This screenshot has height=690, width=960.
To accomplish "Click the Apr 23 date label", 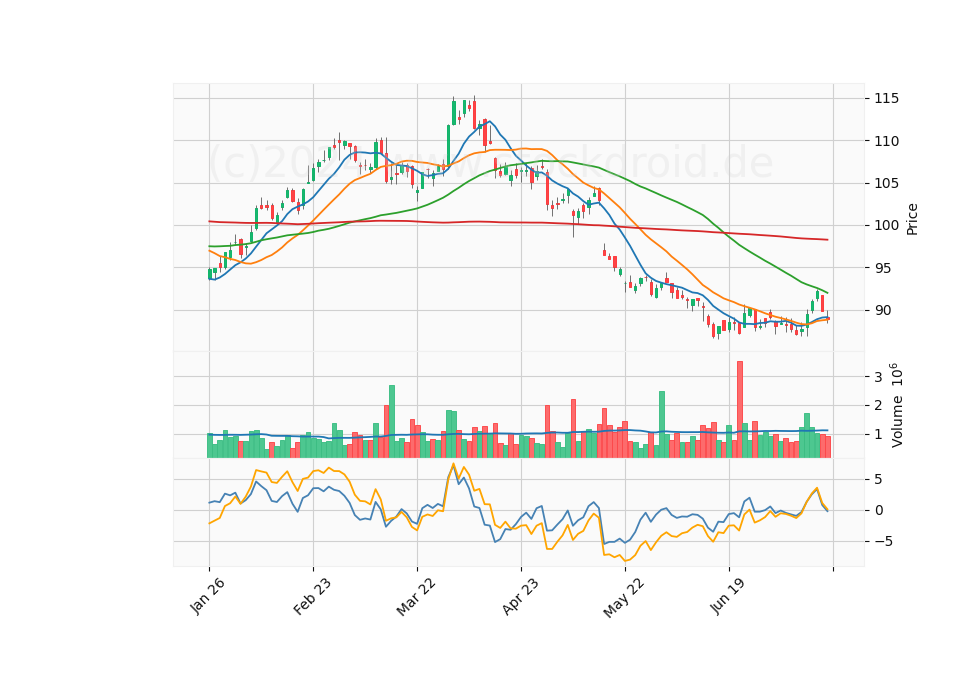I will coord(520,596).
